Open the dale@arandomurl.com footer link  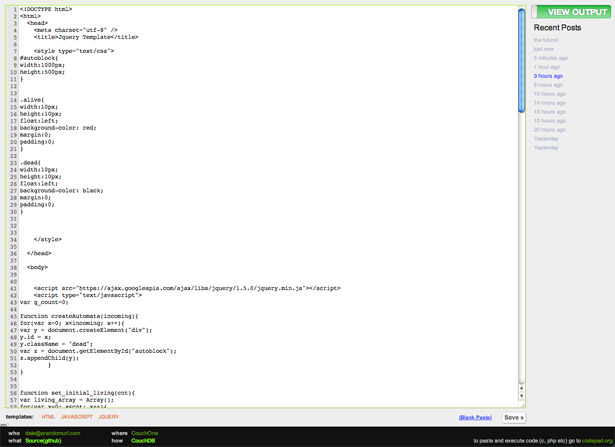[x=53, y=433]
